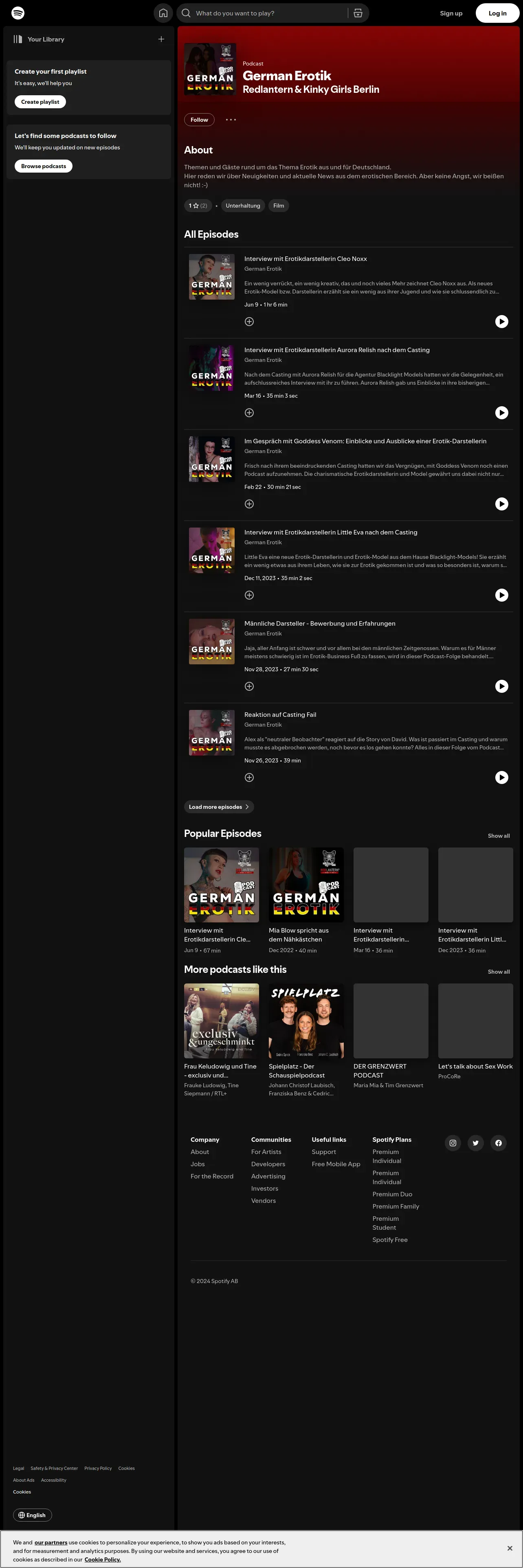
Task: Play the Männliche Darsteller episode
Action: click(502, 687)
